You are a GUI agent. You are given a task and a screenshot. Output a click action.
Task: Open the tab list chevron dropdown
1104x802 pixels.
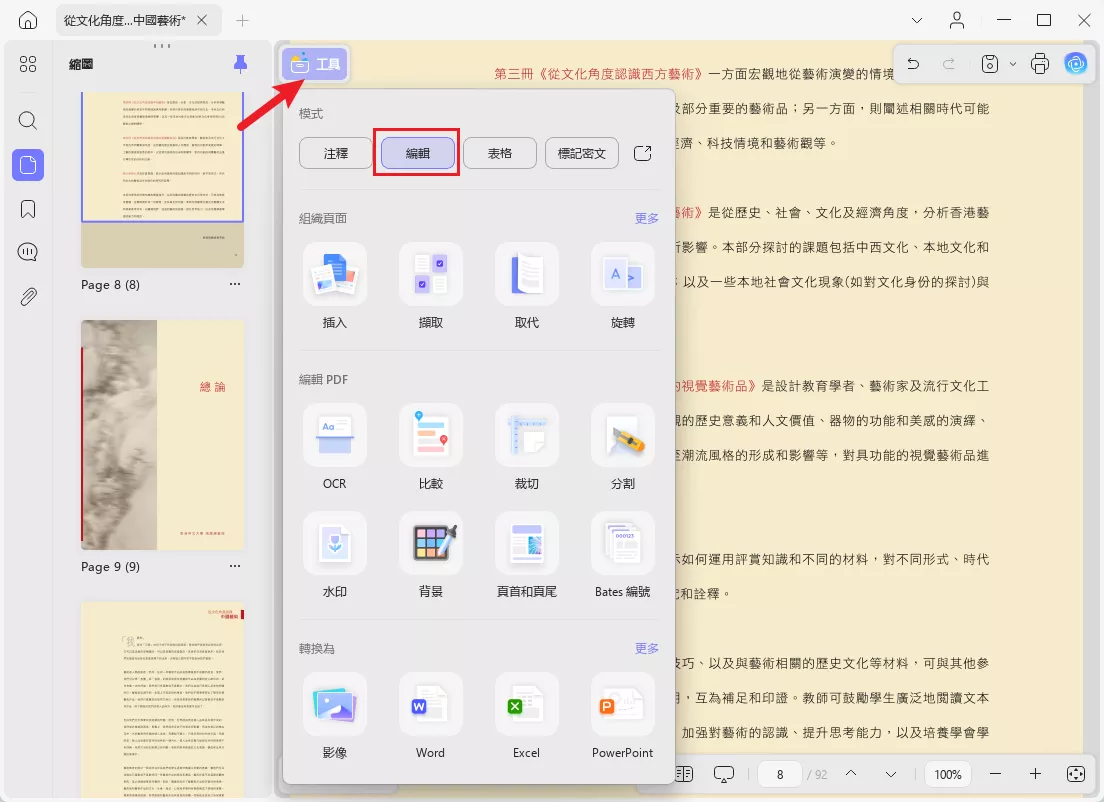coord(917,20)
